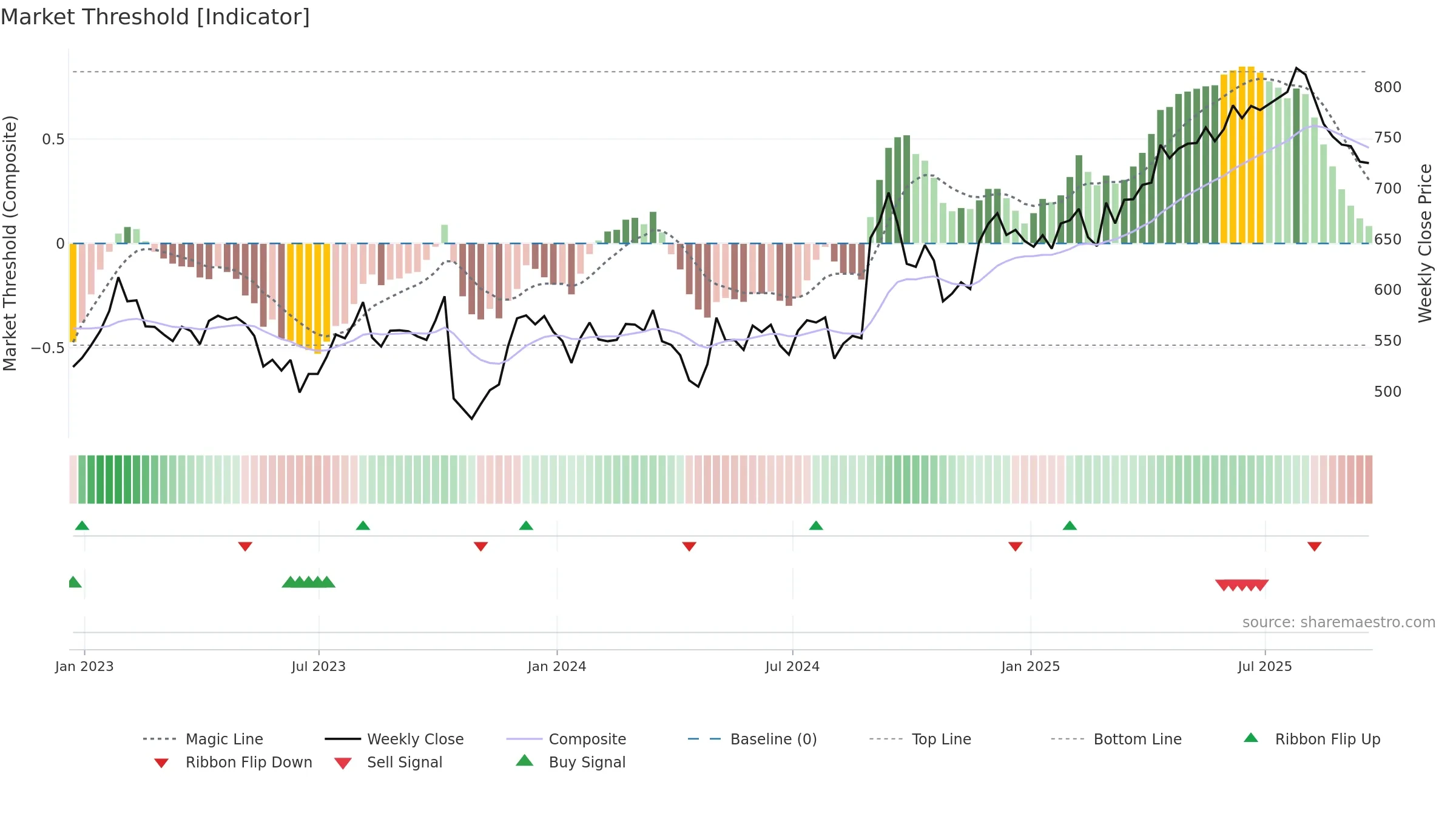Click the 750 tick on the price axis
Viewport: 1456px width, 819px height.
1387,138
